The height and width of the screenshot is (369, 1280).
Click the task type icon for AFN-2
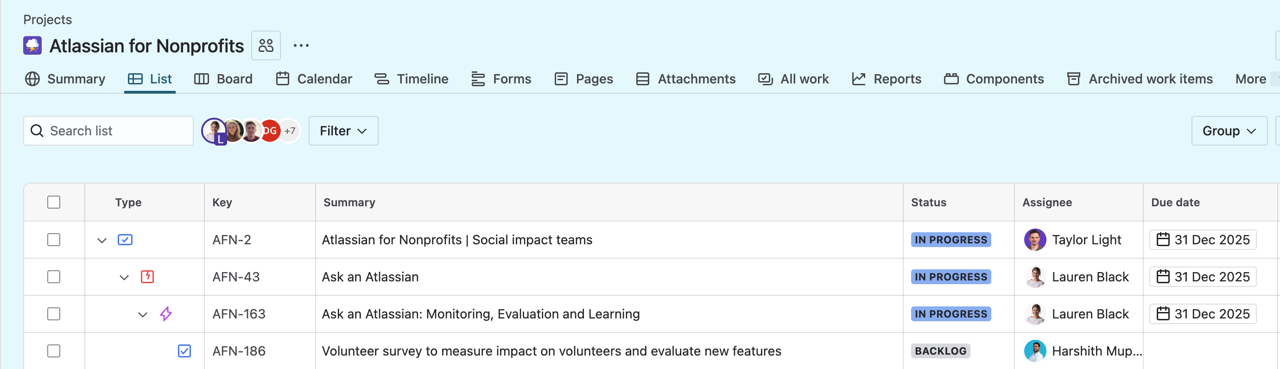(x=125, y=240)
